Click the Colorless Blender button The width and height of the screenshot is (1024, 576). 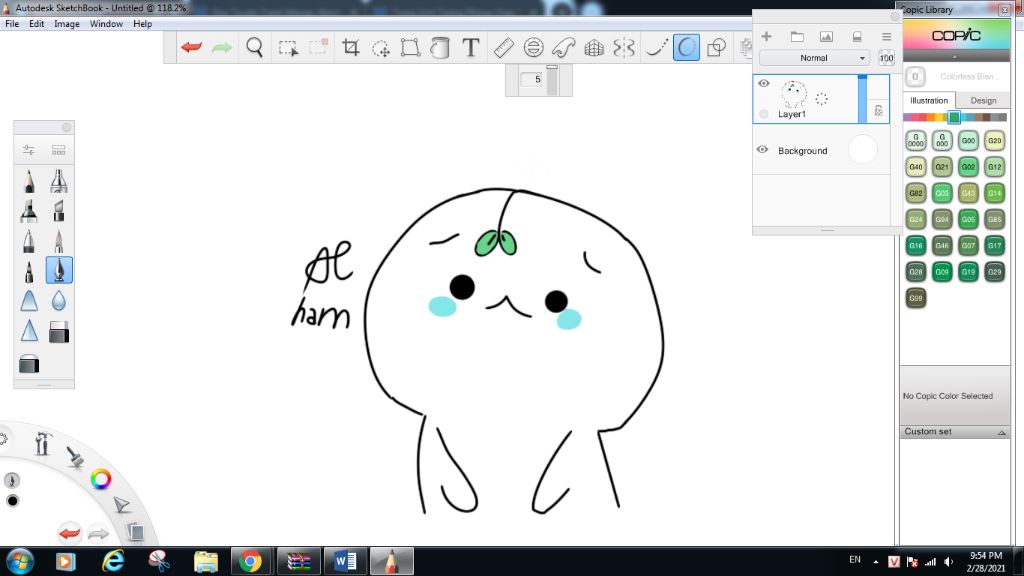(x=915, y=76)
